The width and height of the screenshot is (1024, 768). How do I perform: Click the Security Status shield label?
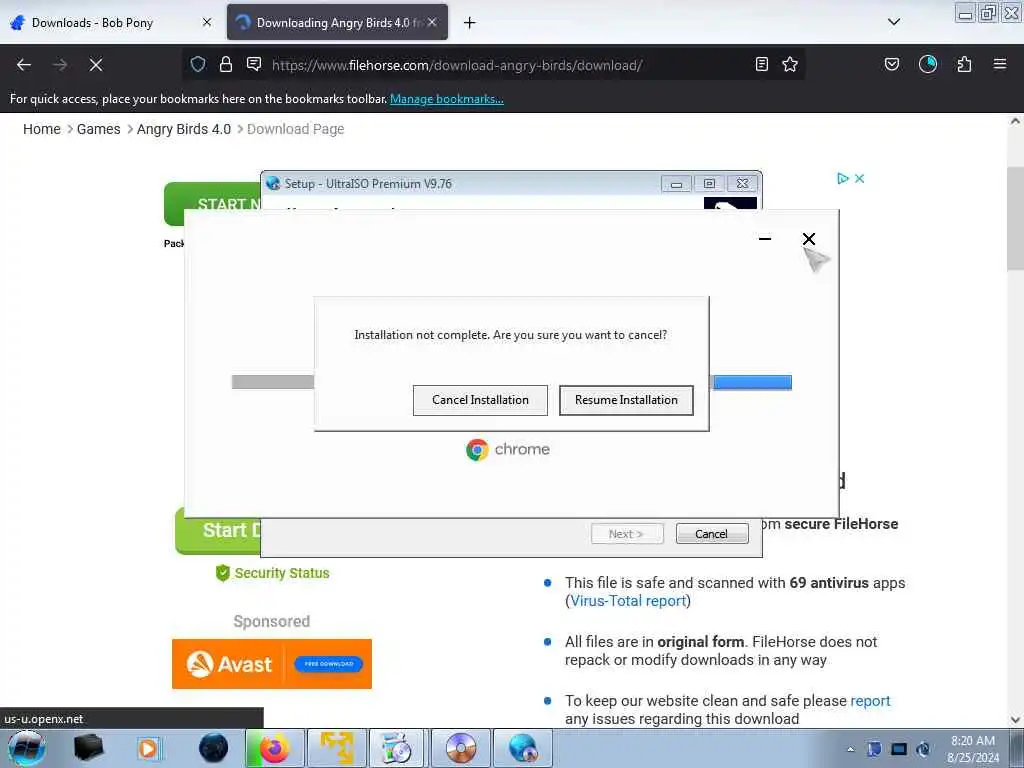[272, 573]
